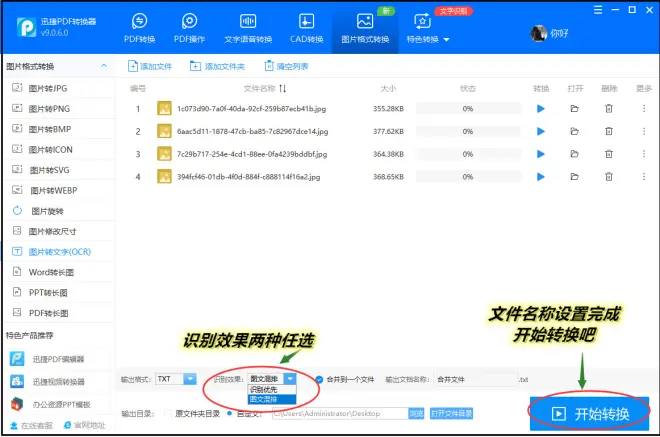Enable the 合并到一个文件 checkbox
The height and width of the screenshot is (437, 660).
(x=320, y=380)
